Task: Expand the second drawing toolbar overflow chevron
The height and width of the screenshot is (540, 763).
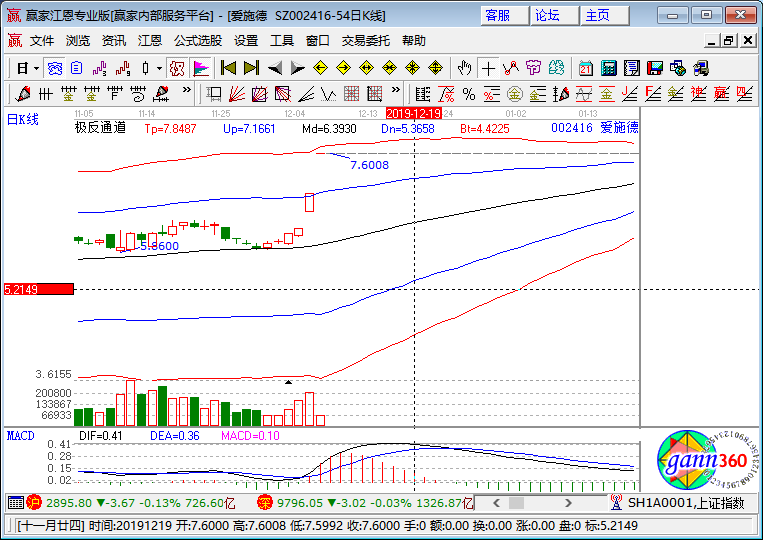Action: (x=396, y=90)
